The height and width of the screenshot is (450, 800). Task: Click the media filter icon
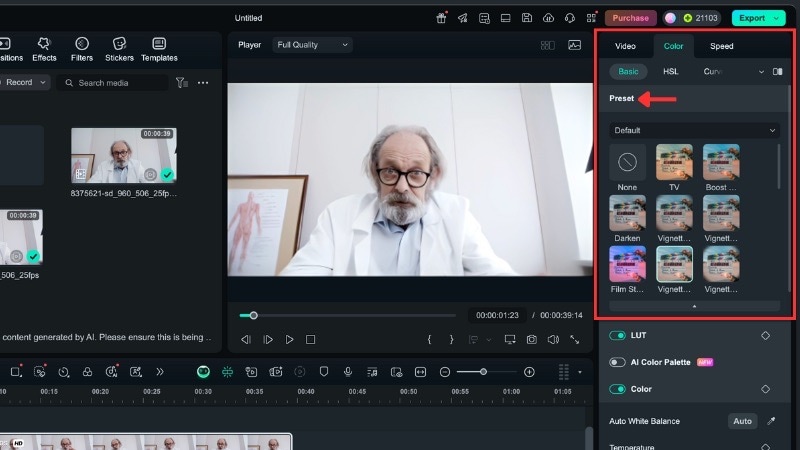tap(182, 83)
